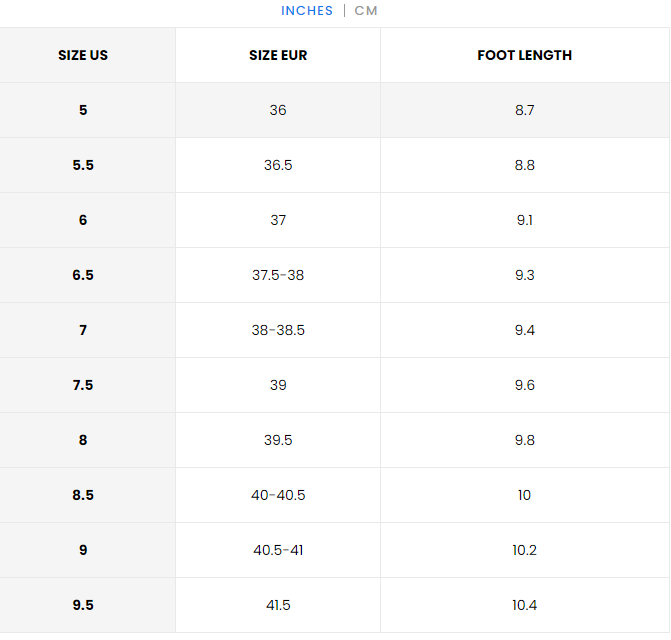Select US size 9.5 row label
This screenshot has height=640, width=671.
tap(83, 605)
